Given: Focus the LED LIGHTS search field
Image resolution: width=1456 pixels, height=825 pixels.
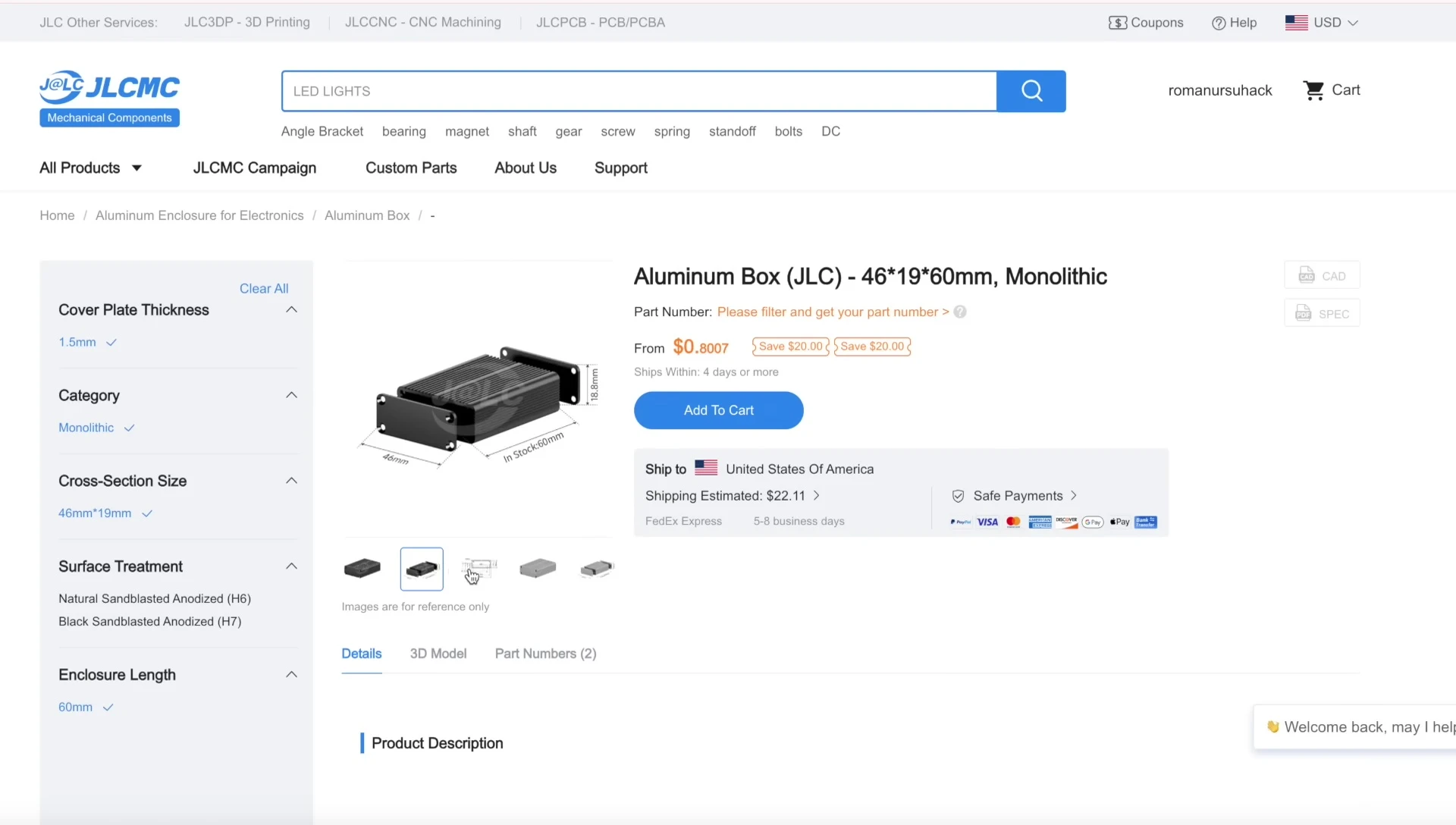Looking at the screenshot, I should [639, 91].
